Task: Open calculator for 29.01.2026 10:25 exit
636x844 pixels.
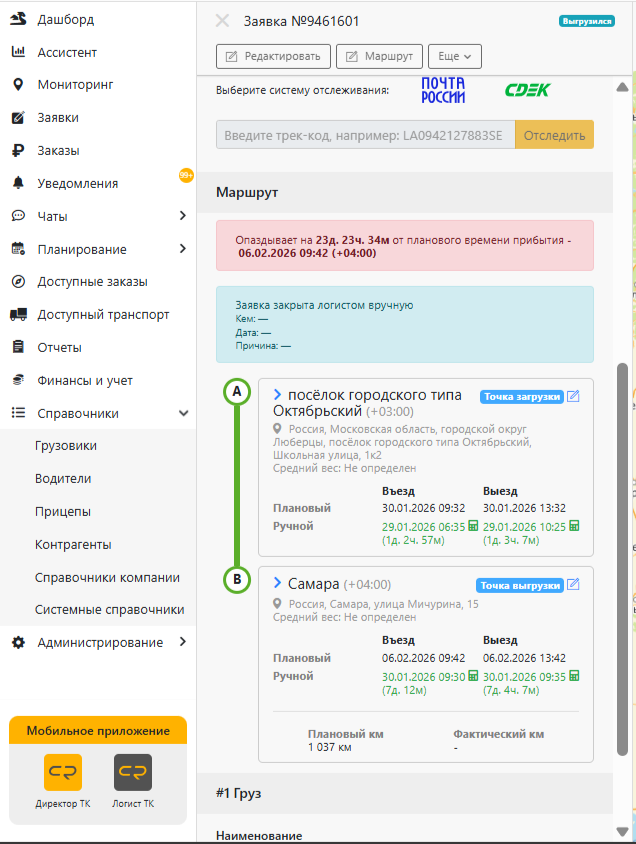Action: coord(574,525)
